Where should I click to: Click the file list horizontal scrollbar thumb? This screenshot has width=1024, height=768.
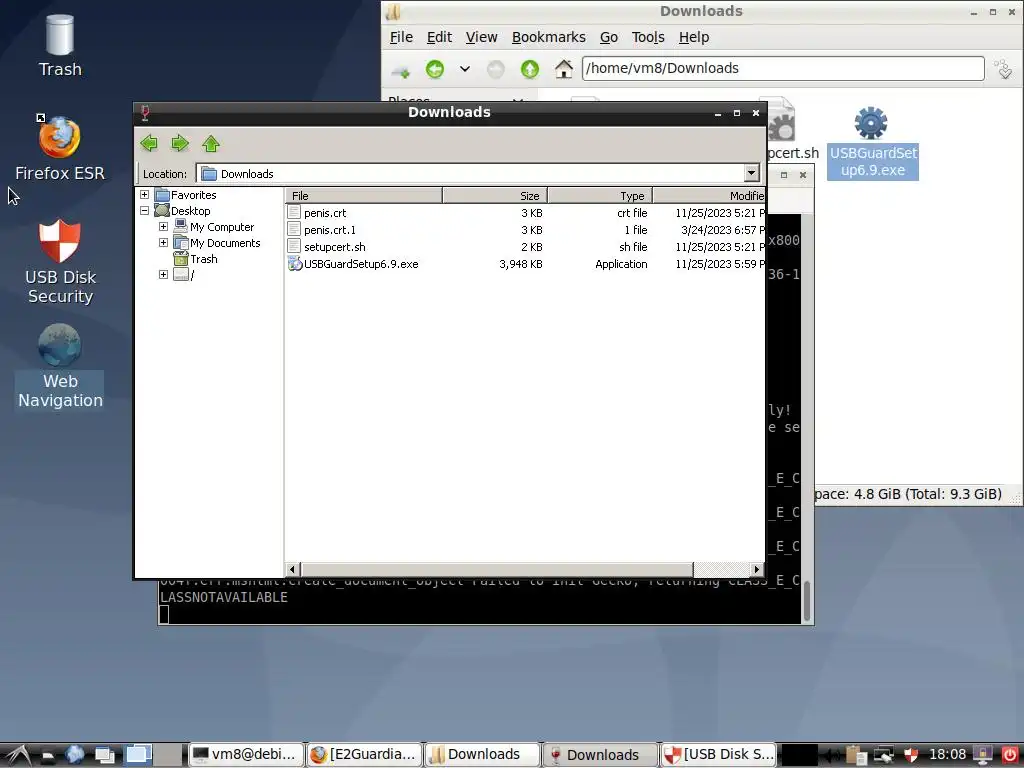pos(496,569)
